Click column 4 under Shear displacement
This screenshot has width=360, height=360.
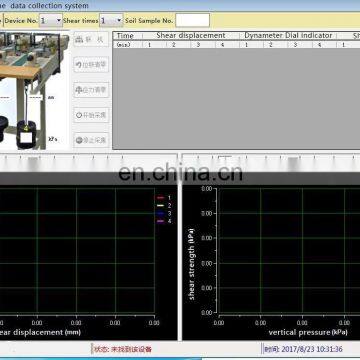click(222, 44)
